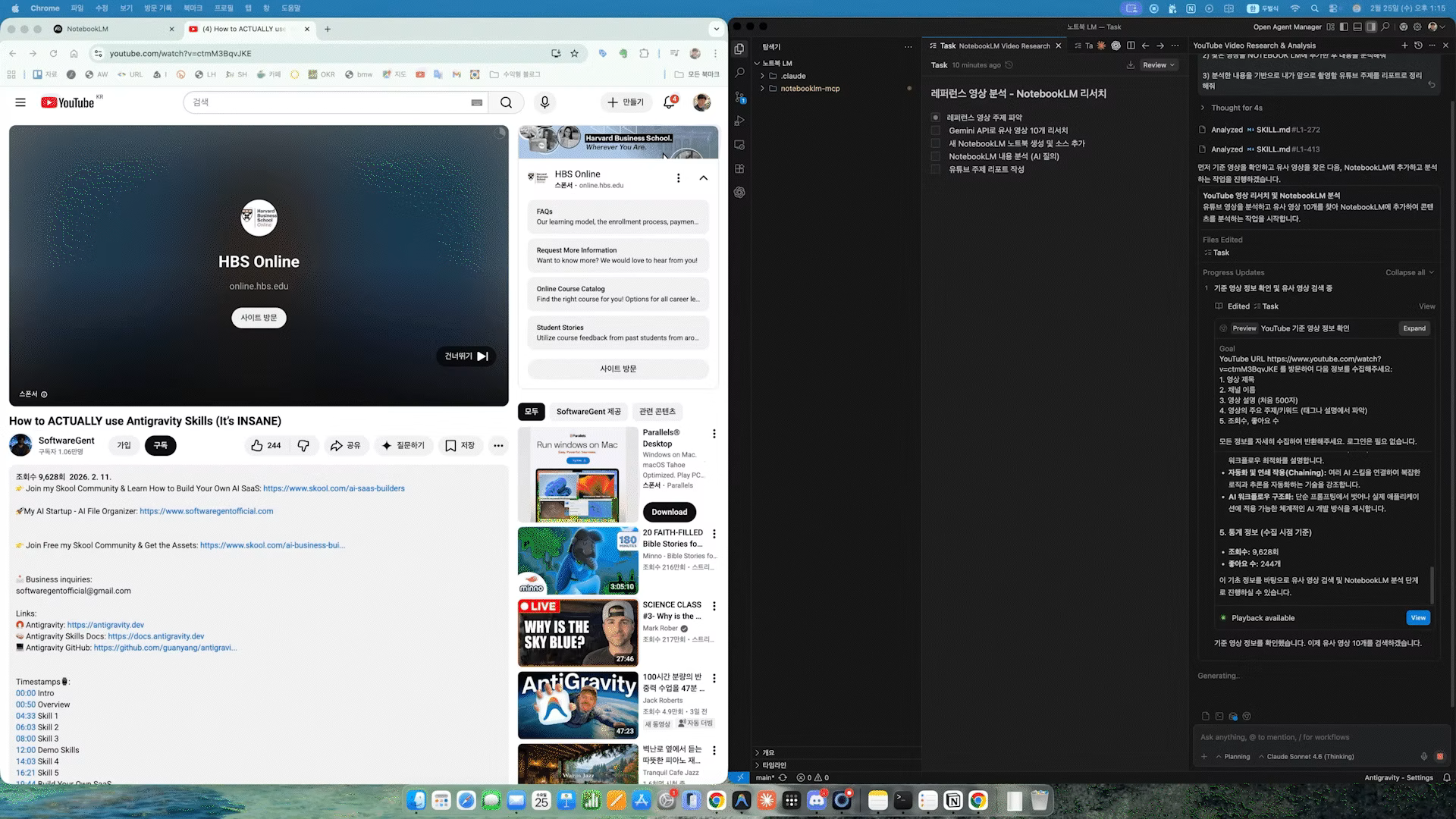The width and height of the screenshot is (1456, 819).
Task: Reload the YouTube page
Action: pyautogui.click(x=53, y=53)
